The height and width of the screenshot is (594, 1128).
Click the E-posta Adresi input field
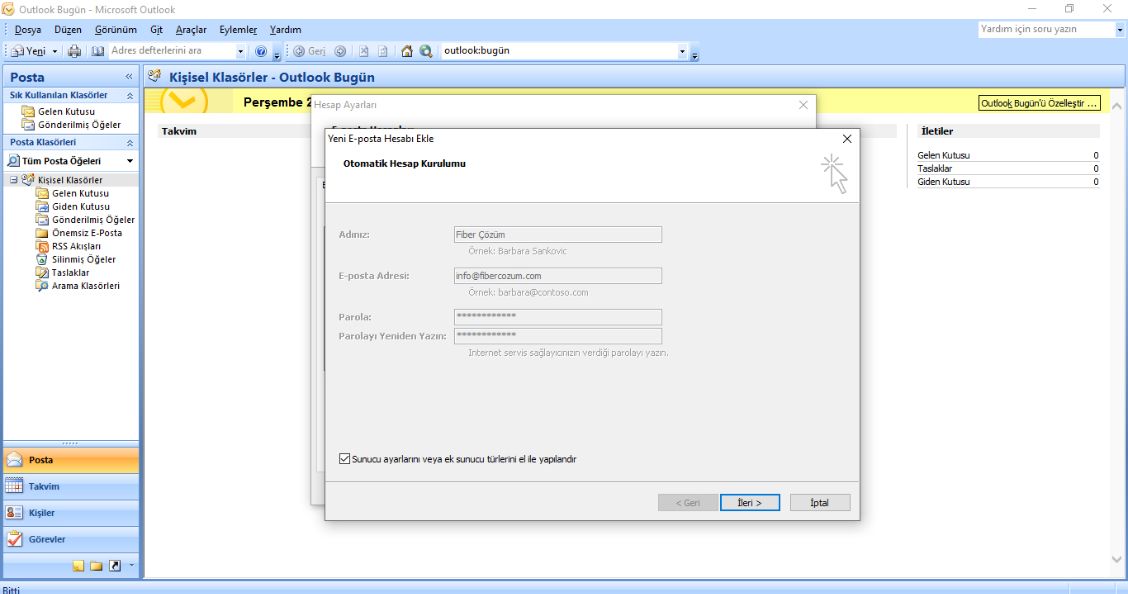pos(557,276)
